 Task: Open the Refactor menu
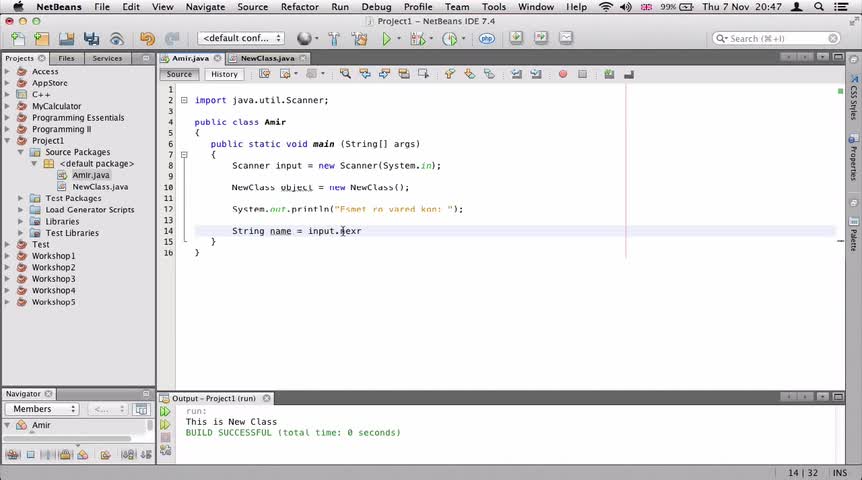click(x=300, y=7)
